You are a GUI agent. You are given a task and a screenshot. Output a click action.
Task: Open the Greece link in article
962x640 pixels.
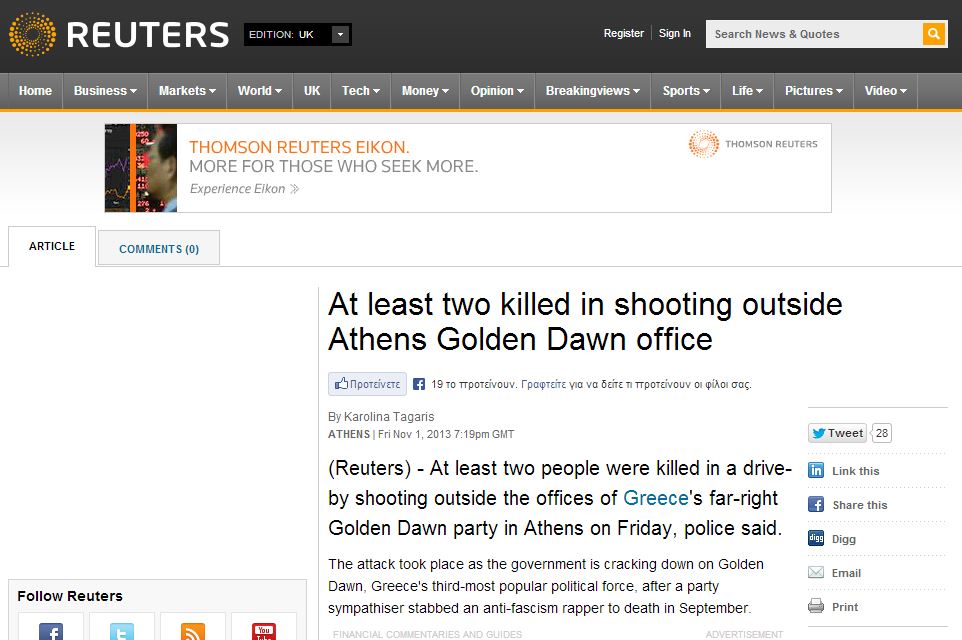(655, 498)
